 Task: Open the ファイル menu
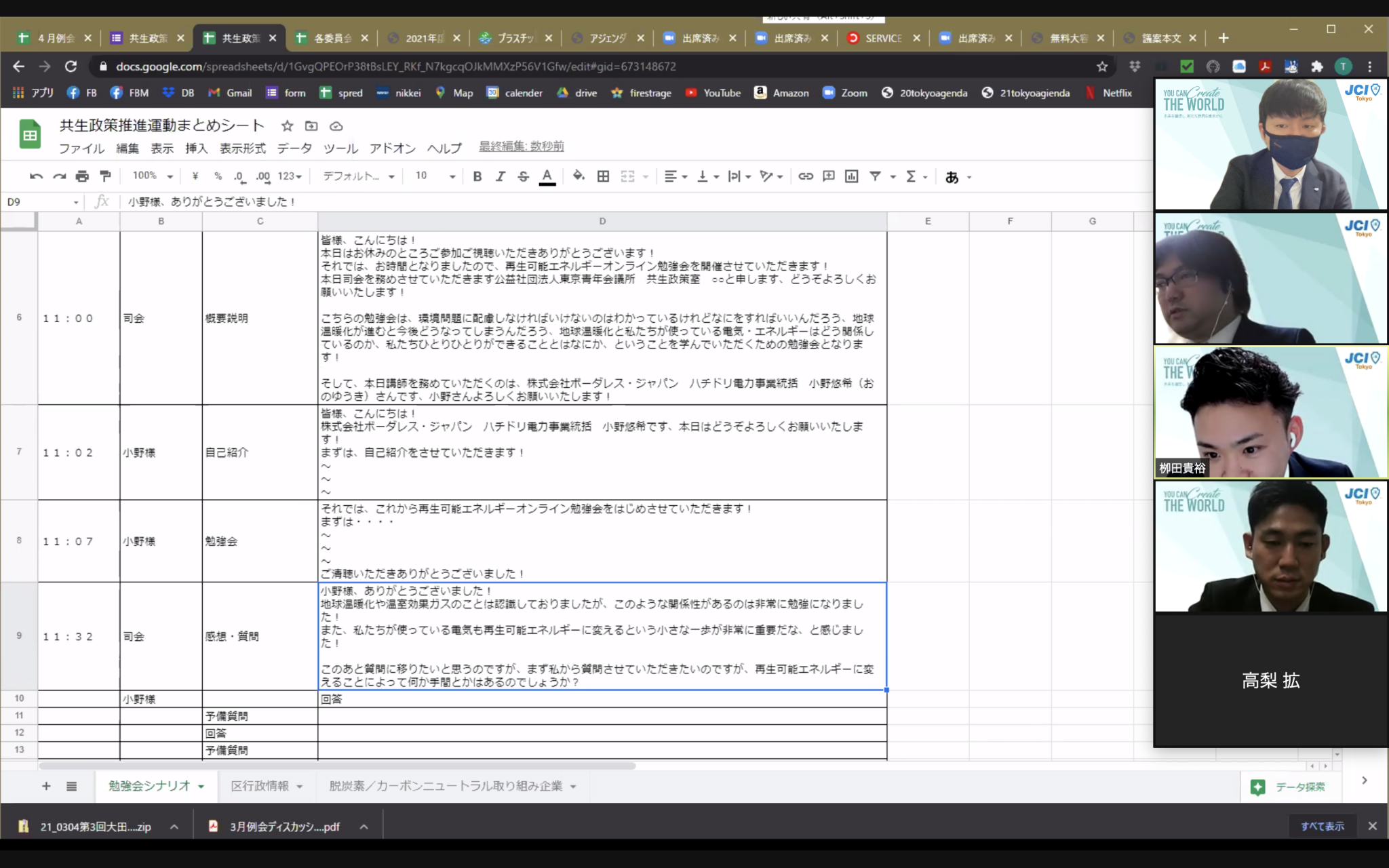pos(81,148)
